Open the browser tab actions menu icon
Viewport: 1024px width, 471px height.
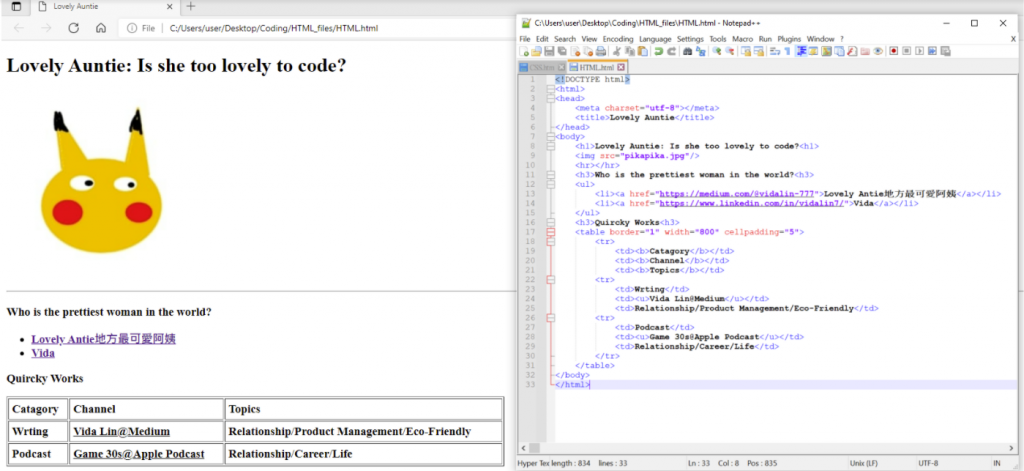coord(16,7)
